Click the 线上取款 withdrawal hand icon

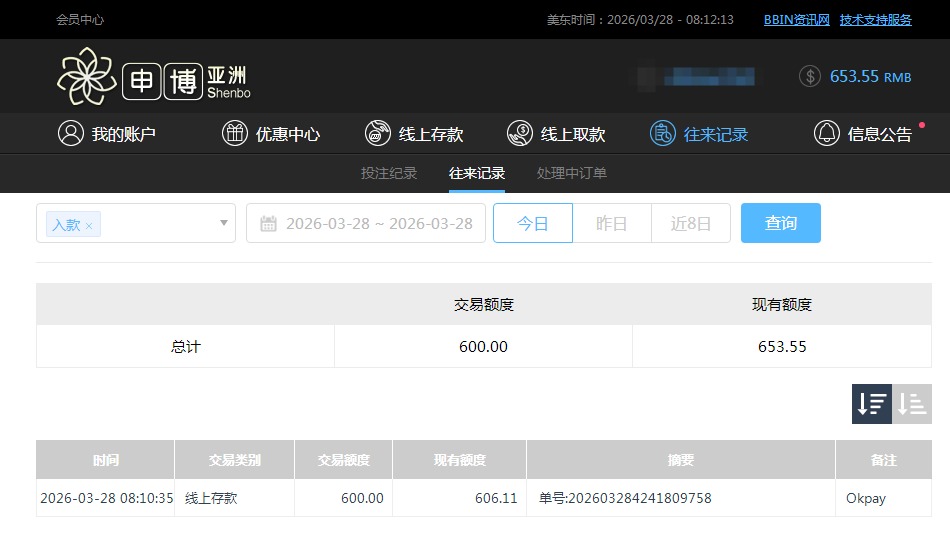click(520, 133)
